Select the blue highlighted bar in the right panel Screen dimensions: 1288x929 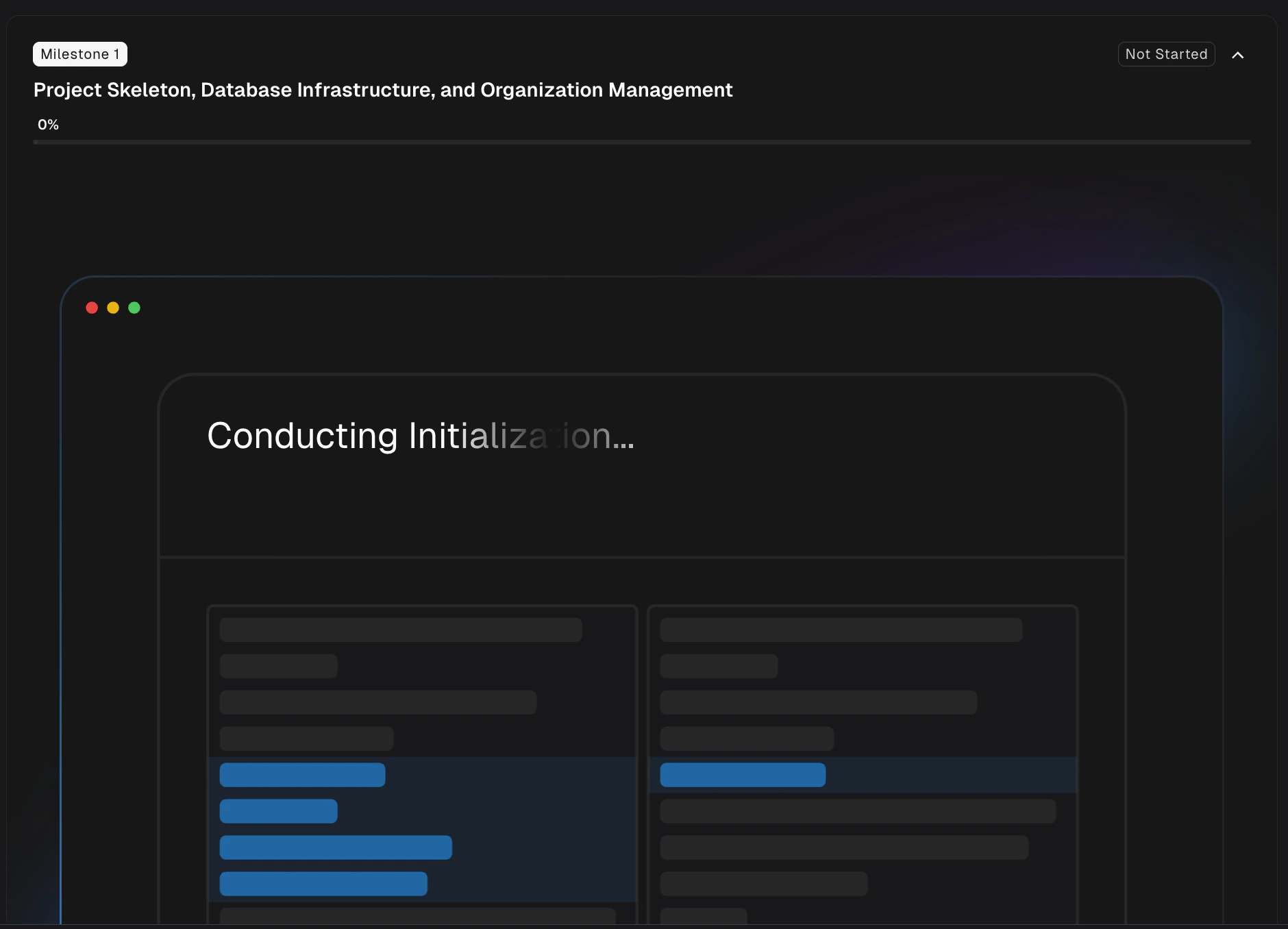click(x=742, y=774)
